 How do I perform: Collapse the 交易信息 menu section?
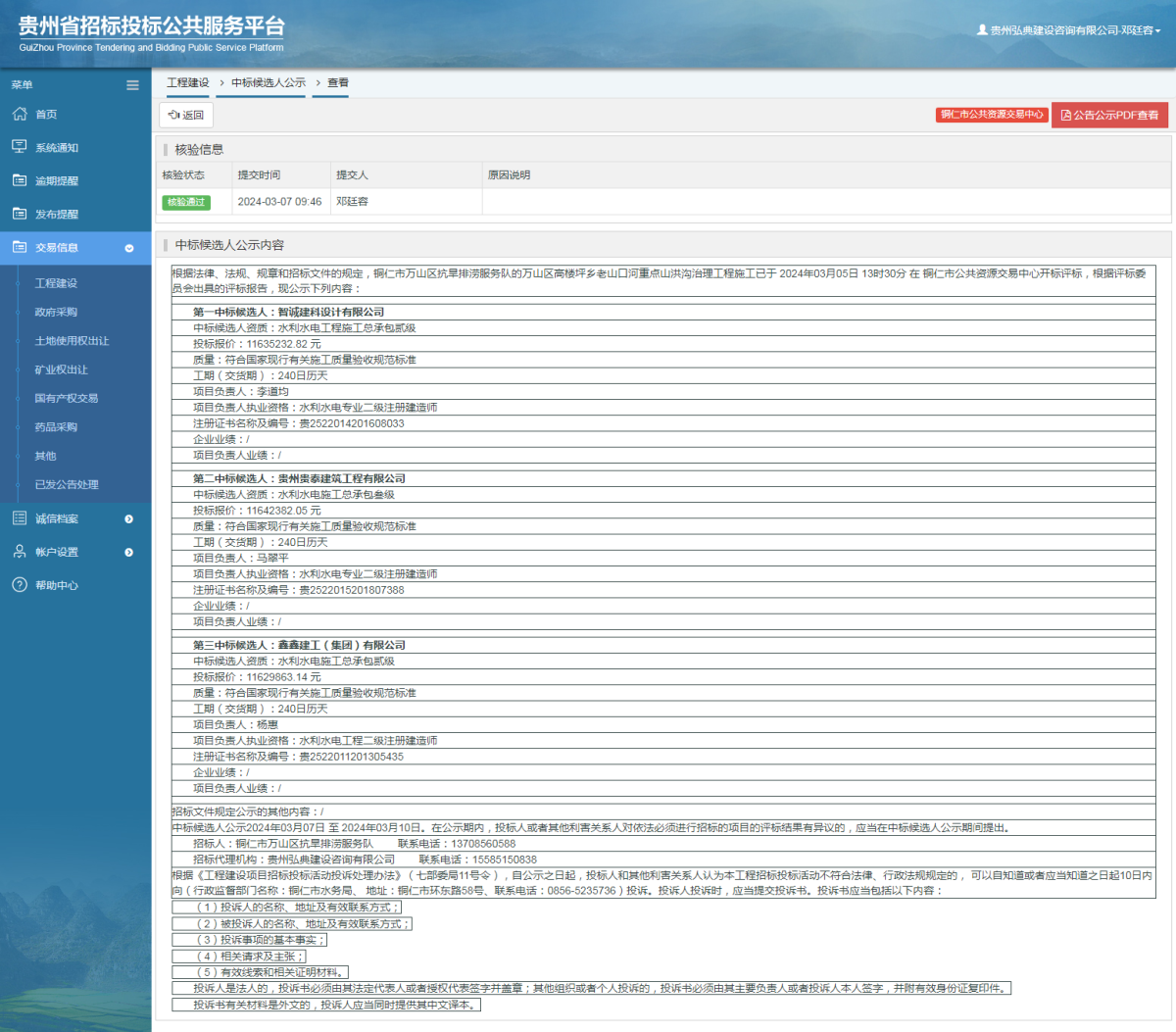coord(128,248)
